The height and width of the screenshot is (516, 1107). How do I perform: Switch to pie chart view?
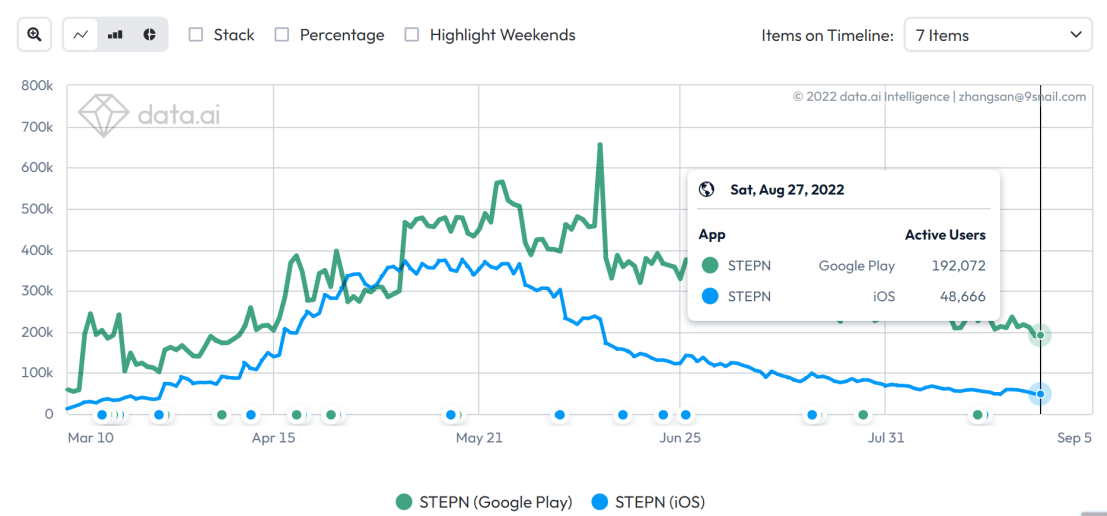(x=149, y=35)
